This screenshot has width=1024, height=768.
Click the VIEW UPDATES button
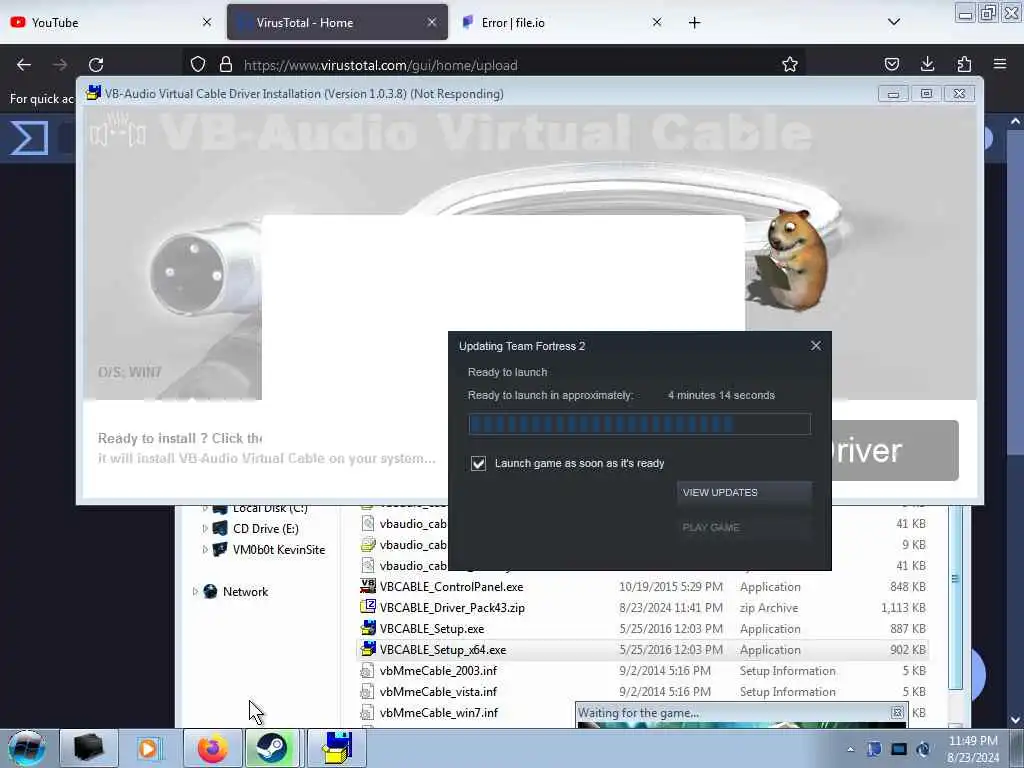point(744,492)
